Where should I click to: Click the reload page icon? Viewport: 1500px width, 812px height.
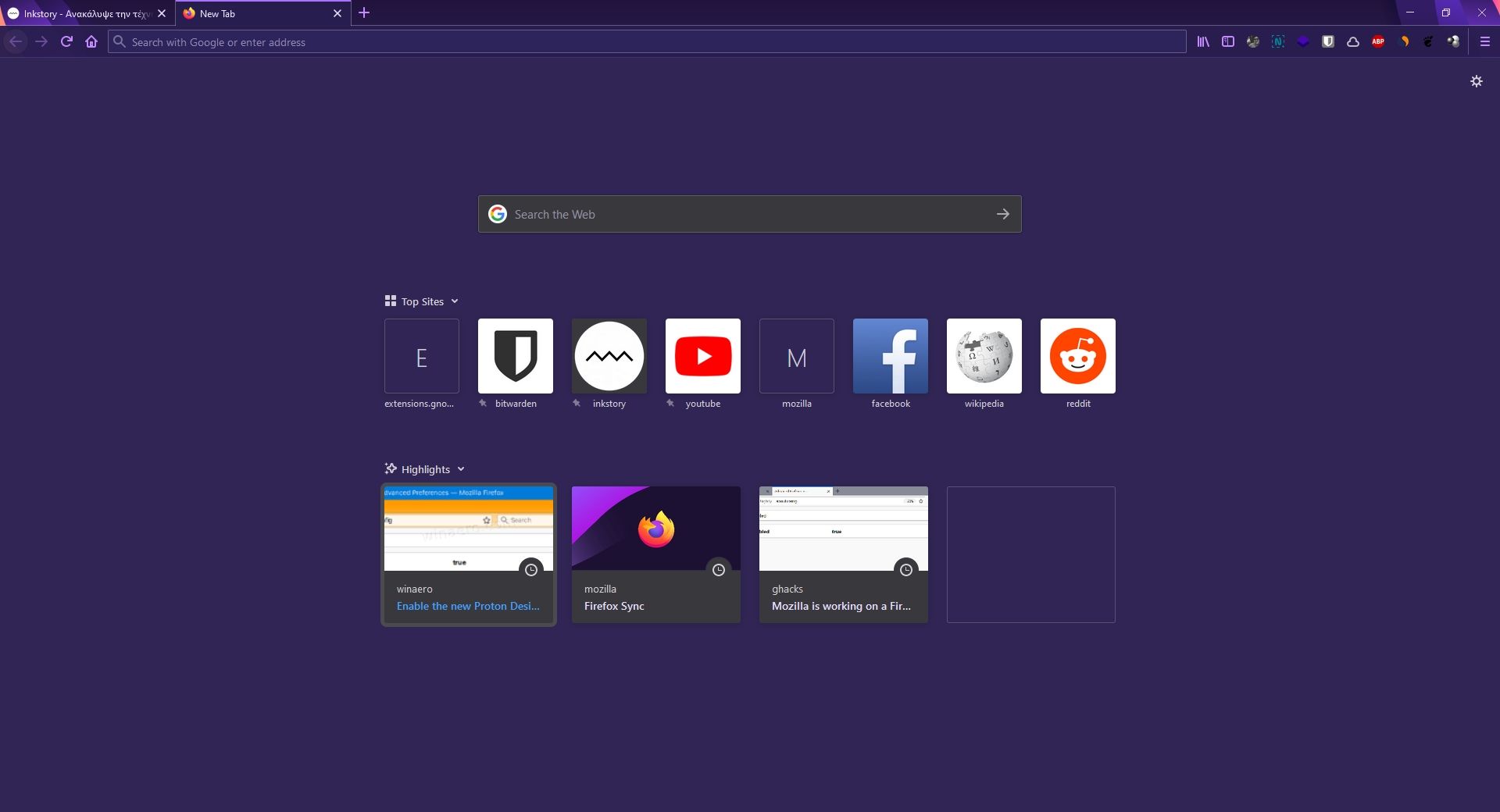(x=66, y=41)
